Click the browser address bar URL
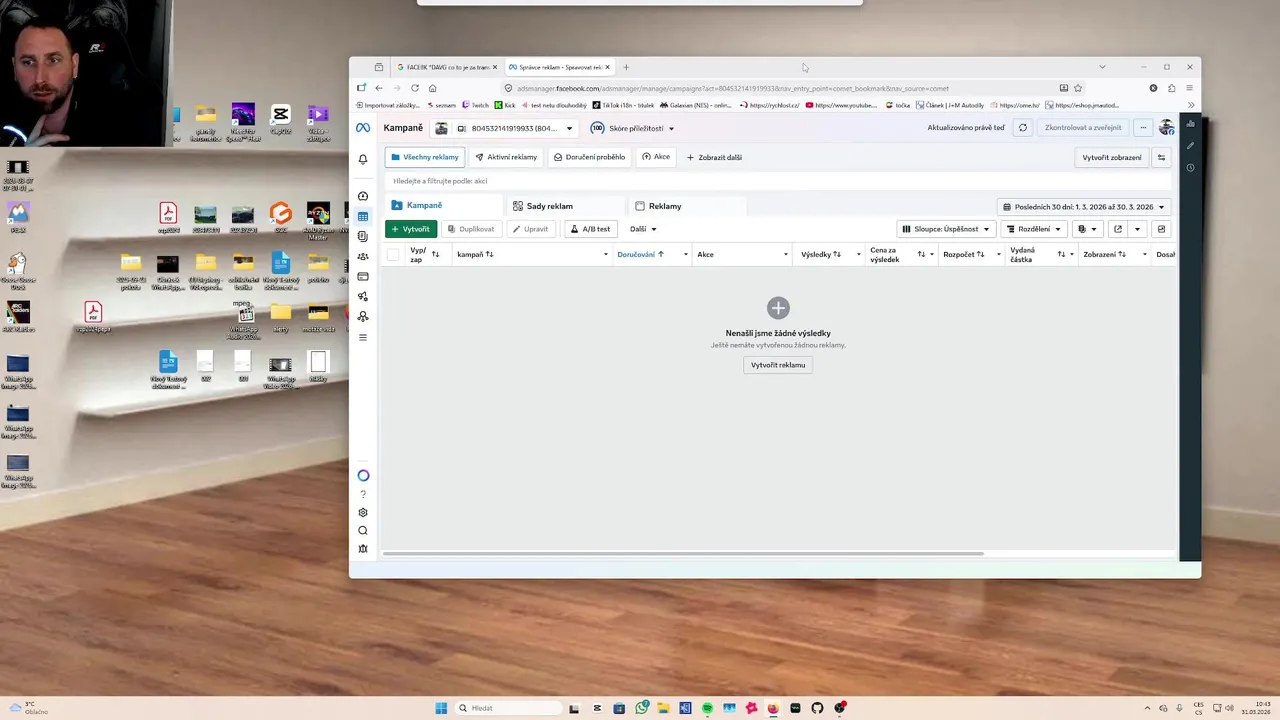The width and height of the screenshot is (1280, 720). click(732, 88)
